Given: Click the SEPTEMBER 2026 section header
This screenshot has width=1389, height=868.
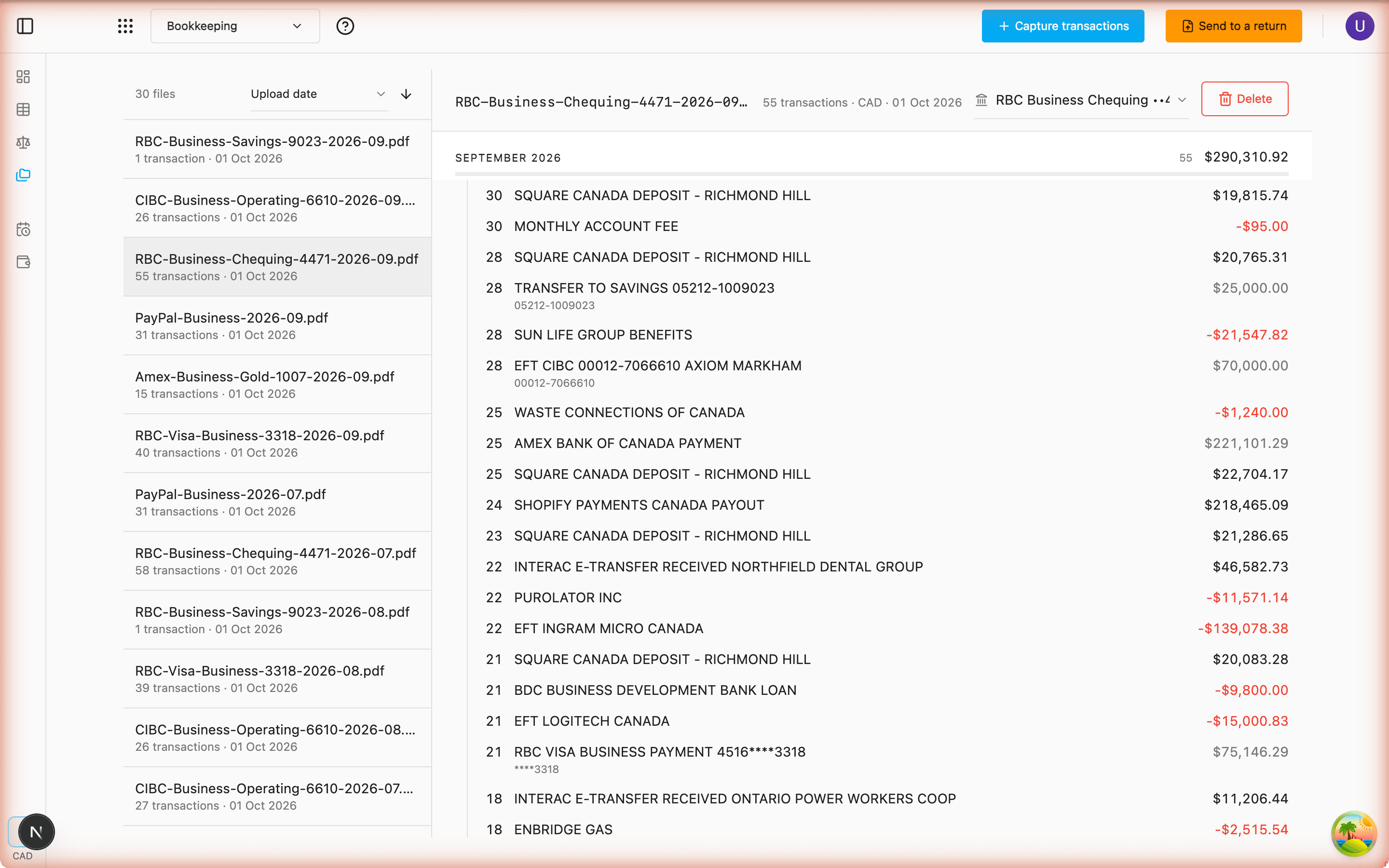Looking at the screenshot, I should [508, 158].
